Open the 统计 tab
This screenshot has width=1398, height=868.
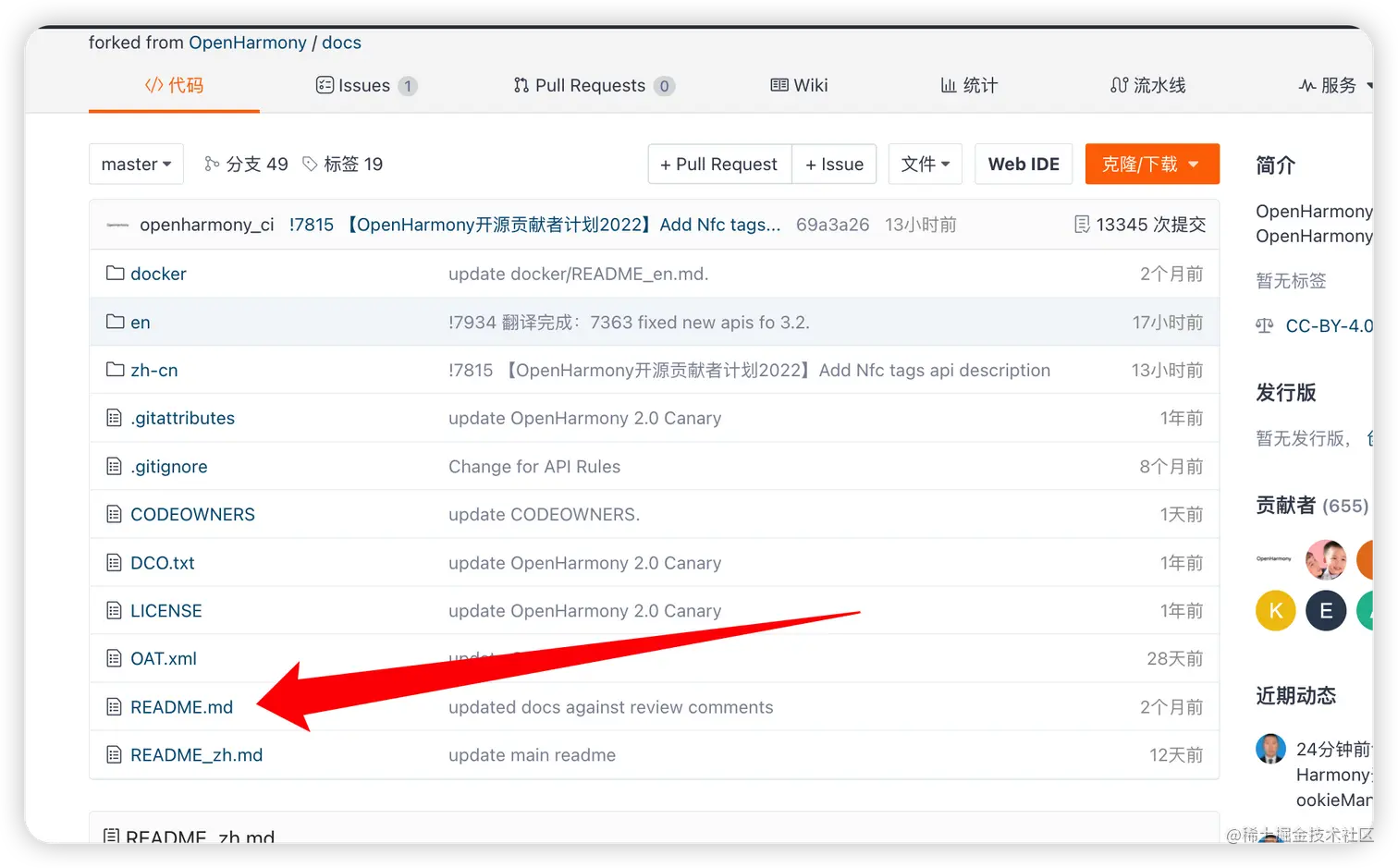coord(969,85)
